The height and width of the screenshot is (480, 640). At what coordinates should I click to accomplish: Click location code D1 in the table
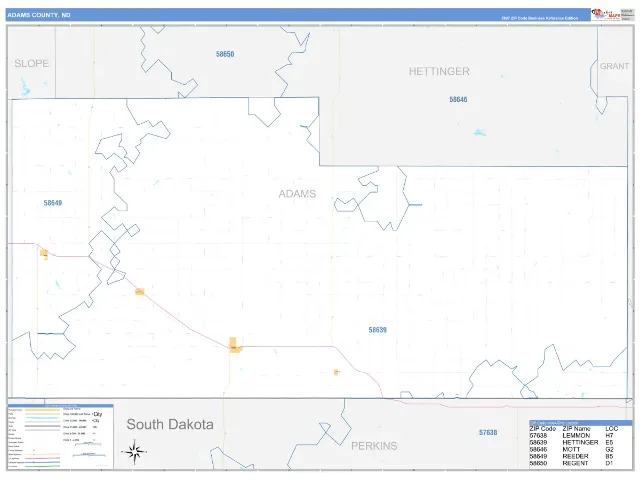point(609,464)
